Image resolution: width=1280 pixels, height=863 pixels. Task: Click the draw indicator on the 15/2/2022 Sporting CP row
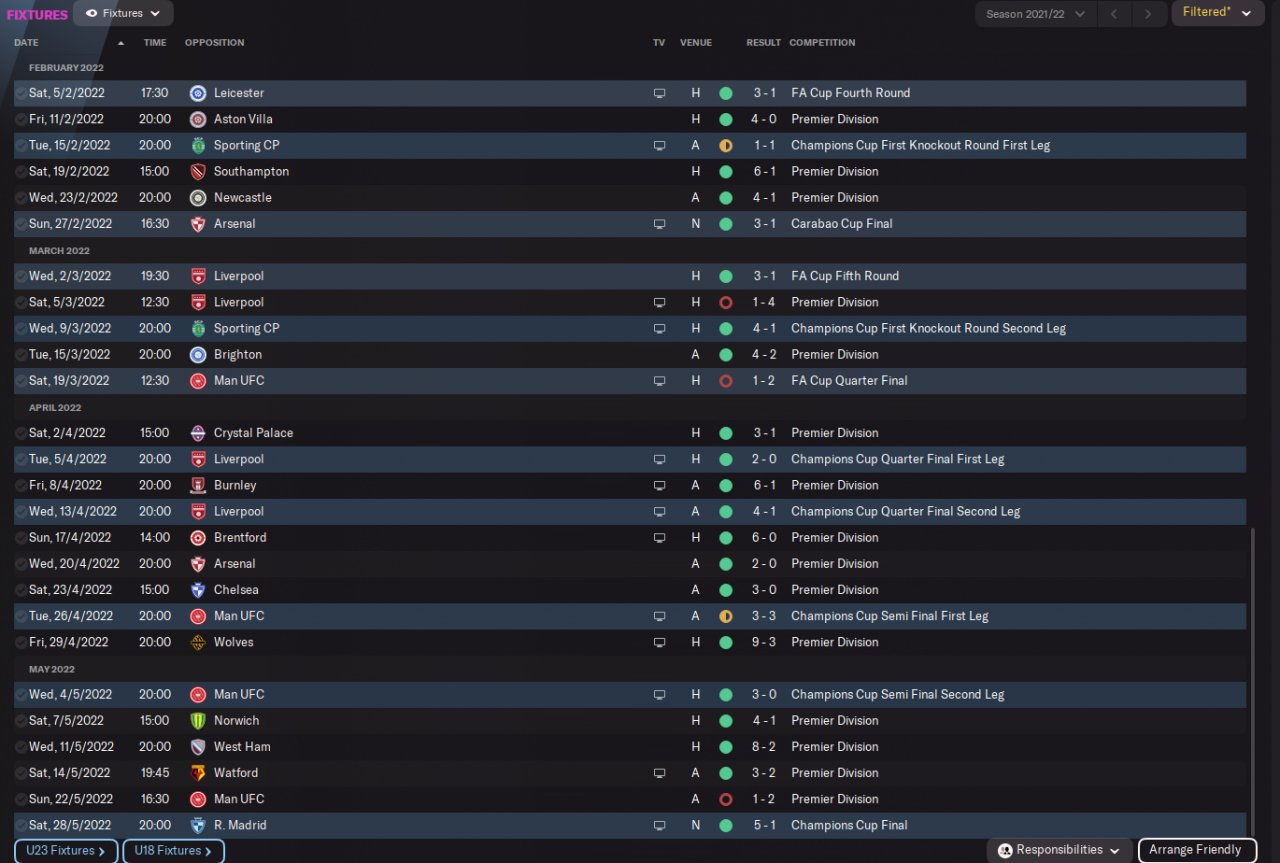coord(726,145)
